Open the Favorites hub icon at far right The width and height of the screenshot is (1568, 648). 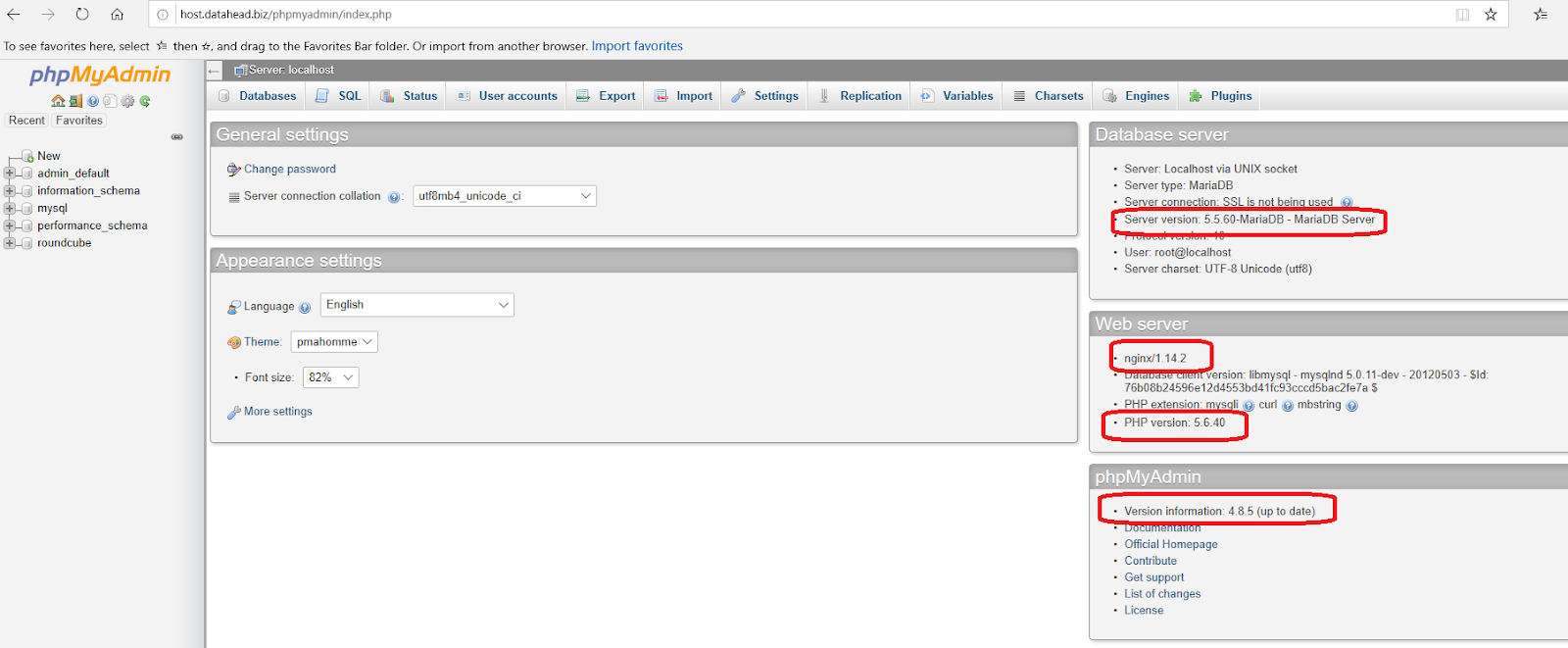pyautogui.click(x=1541, y=15)
